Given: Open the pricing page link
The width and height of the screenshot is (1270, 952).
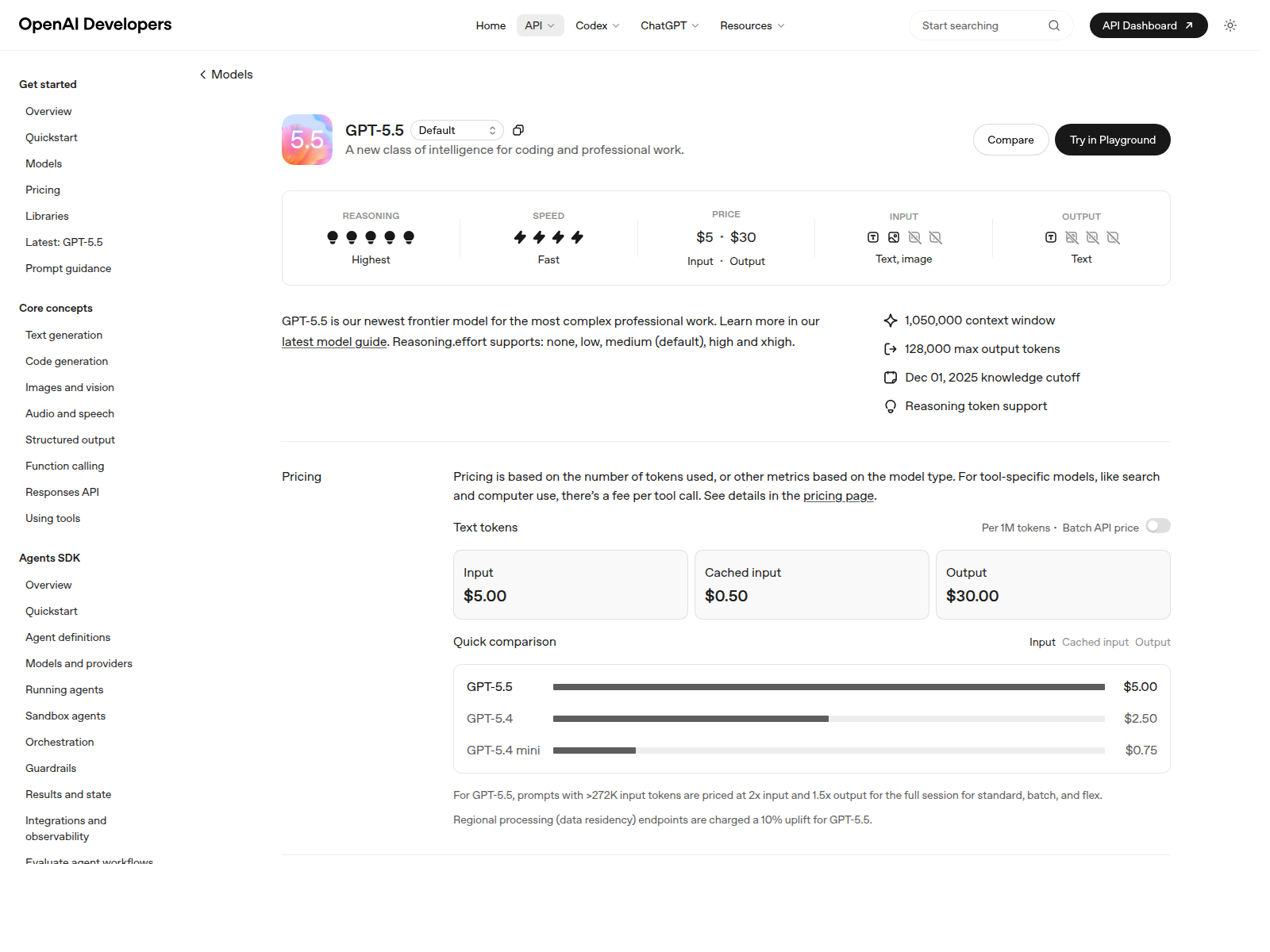Looking at the screenshot, I should [838, 496].
